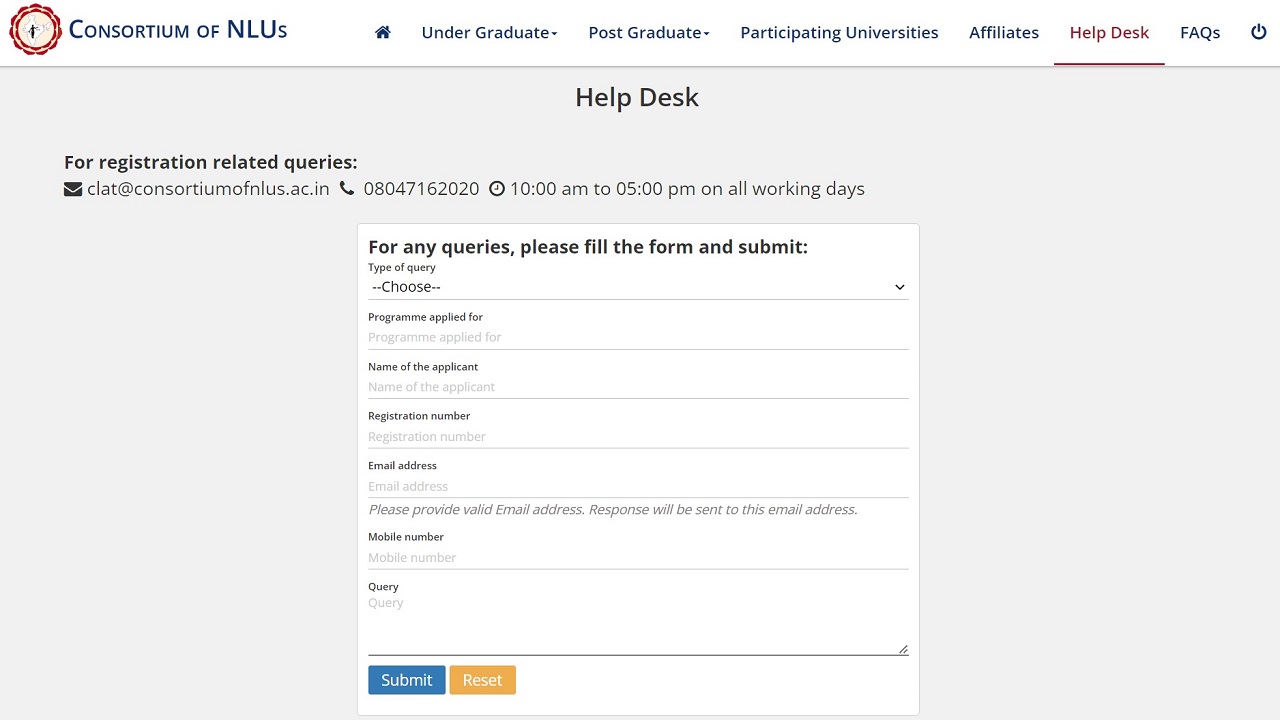Focus the Name of the applicant field
This screenshot has height=720, width=1280.
[638, 387]
